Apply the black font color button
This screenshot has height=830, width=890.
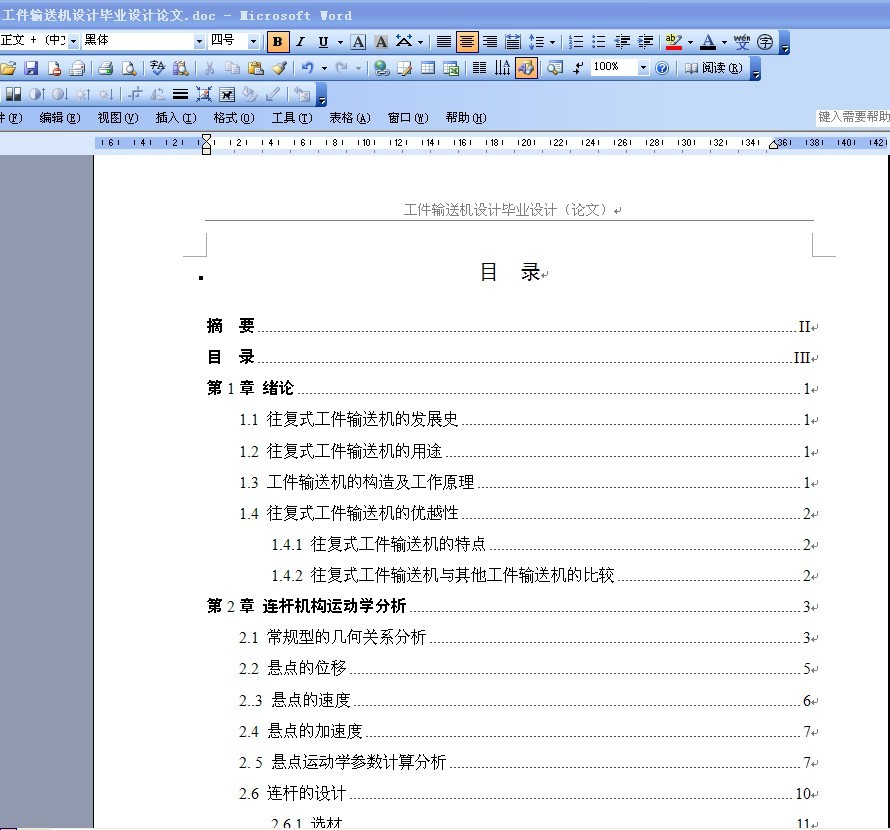[x=708, y=41]
